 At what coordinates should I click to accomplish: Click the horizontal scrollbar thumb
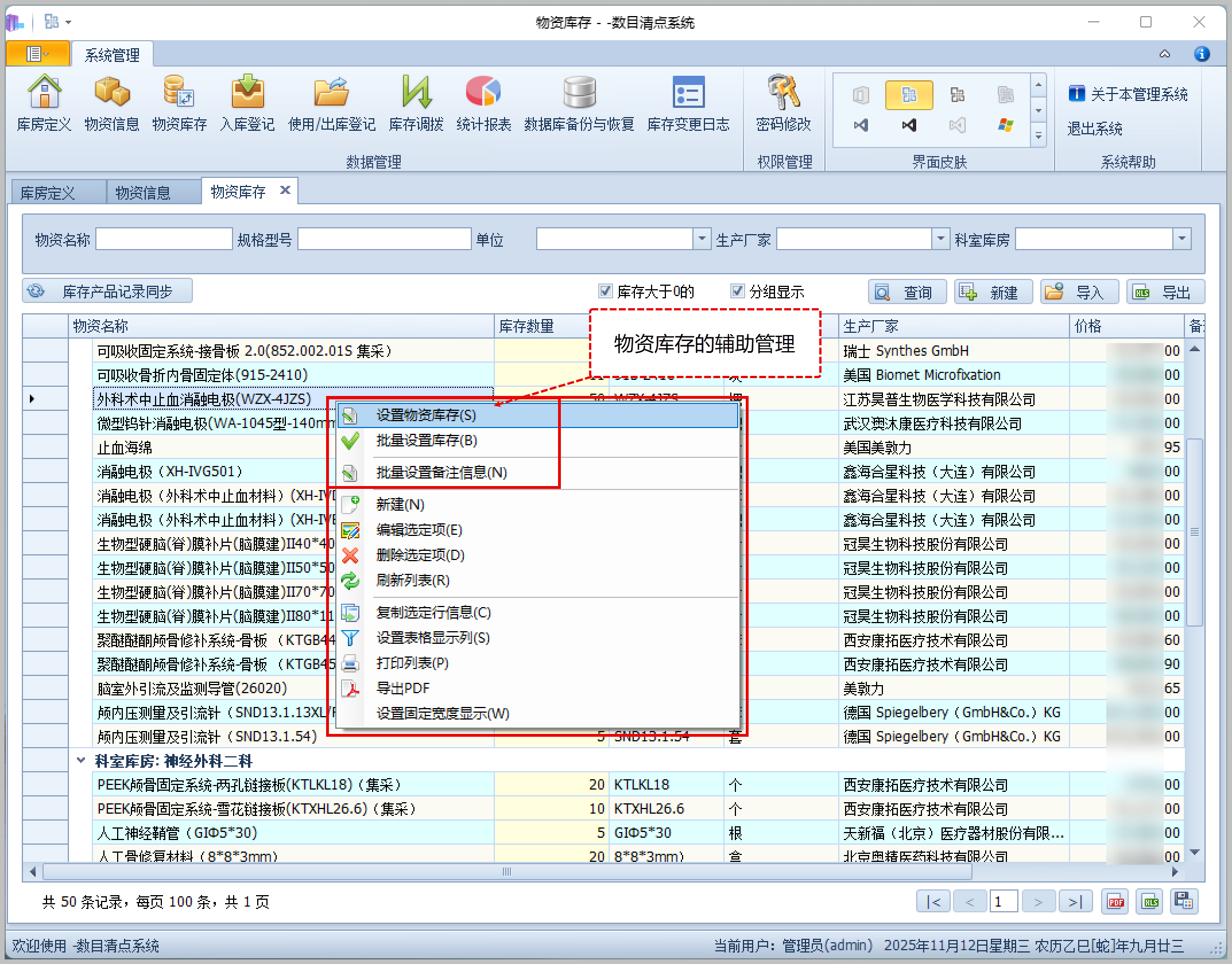click(x=506, y=872)
